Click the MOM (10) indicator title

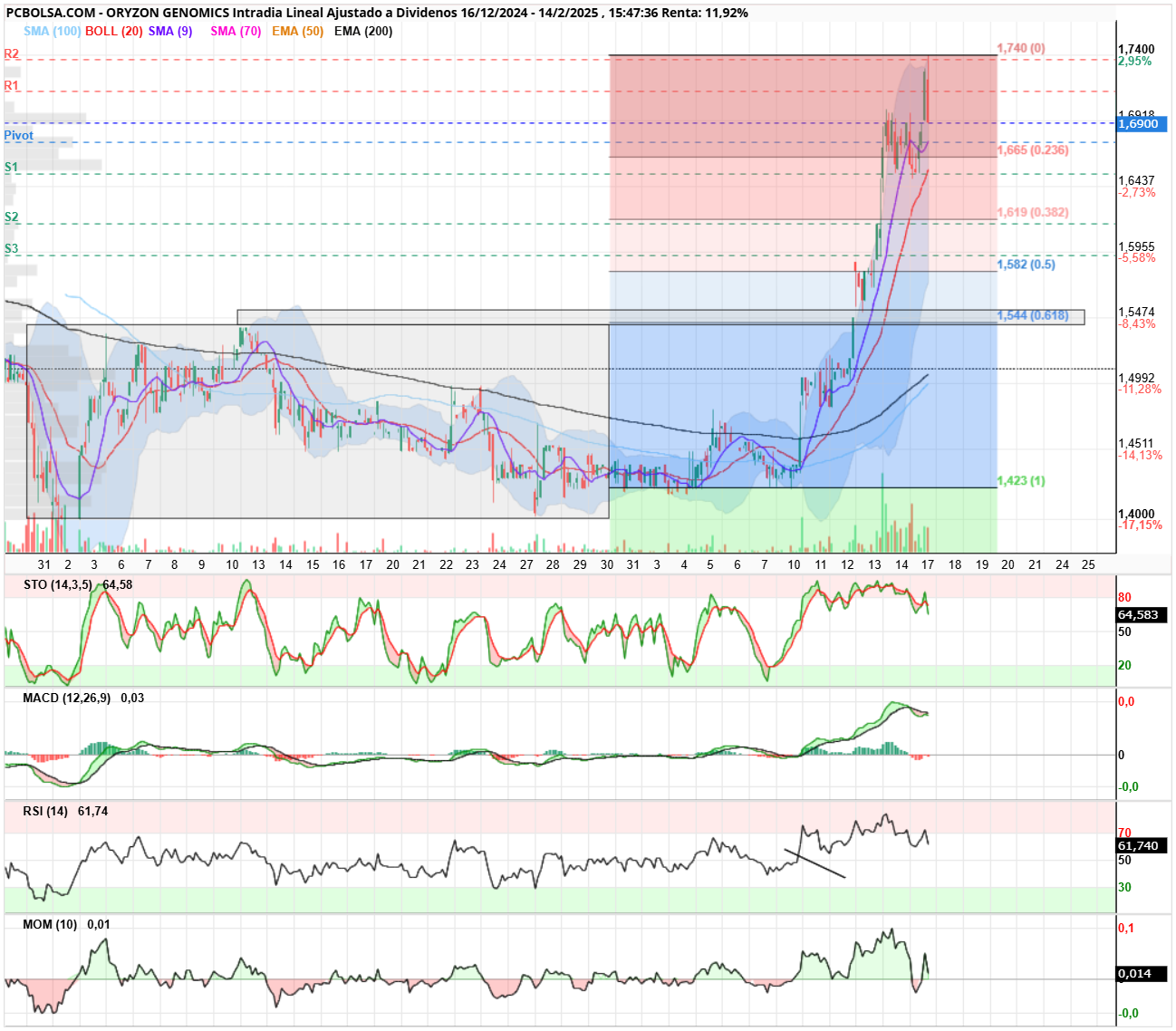(50, 924)
